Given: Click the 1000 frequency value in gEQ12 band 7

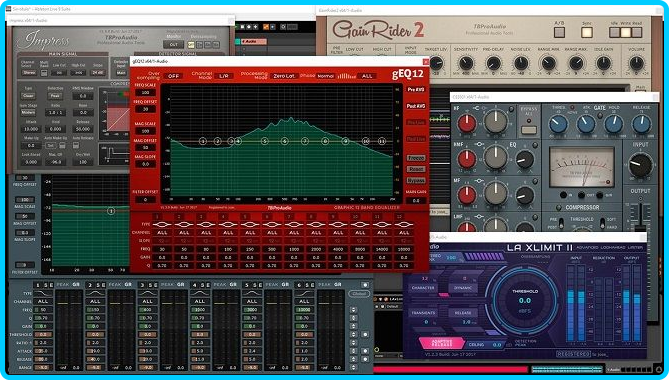Looking at the screenshot, I should (294, 249).
